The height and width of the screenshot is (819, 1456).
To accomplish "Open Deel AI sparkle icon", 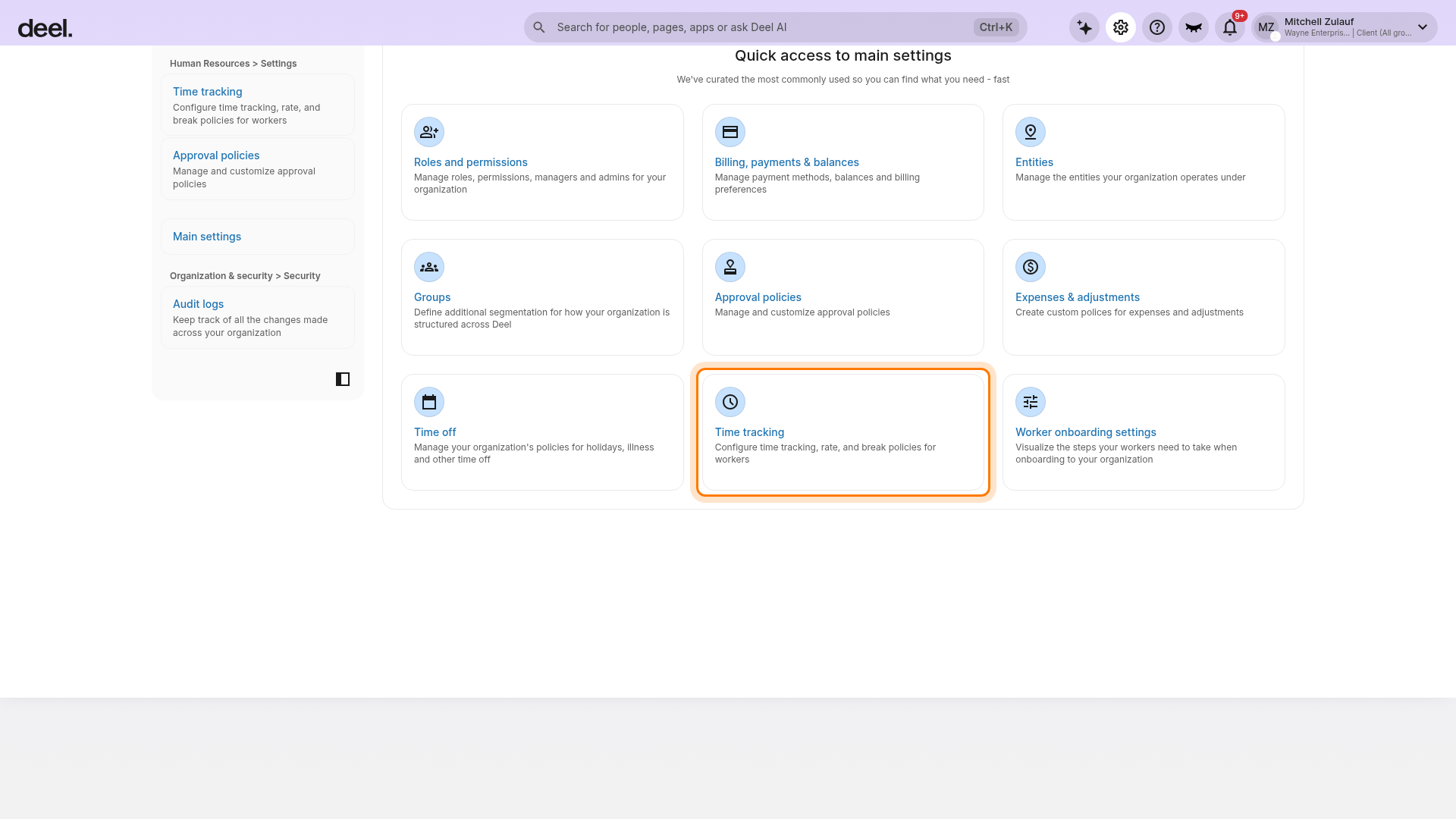I will coord(1084,27).
